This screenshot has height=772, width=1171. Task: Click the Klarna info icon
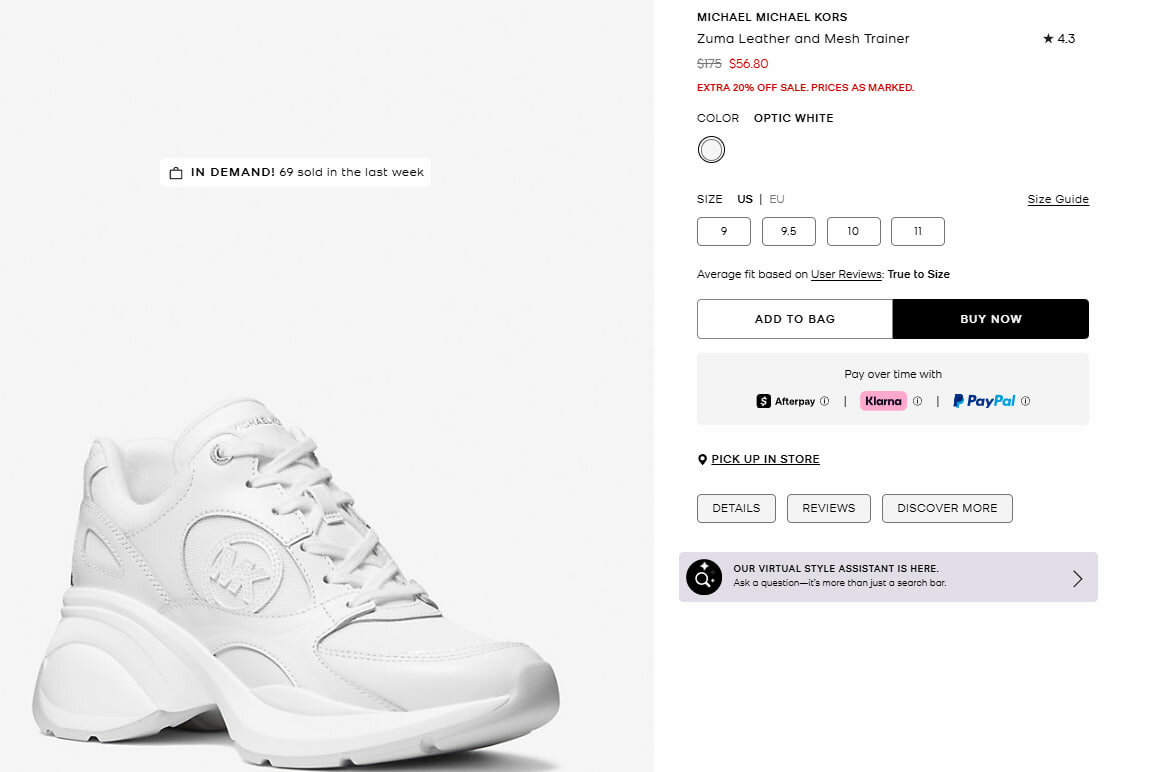coord(917,401)
